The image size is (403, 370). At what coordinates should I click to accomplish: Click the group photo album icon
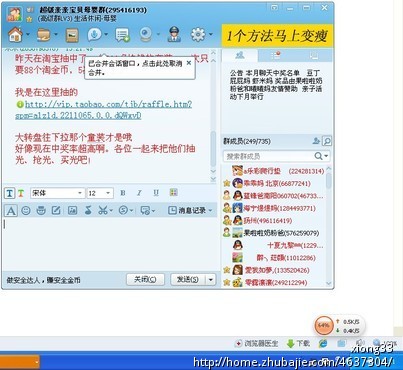pos(72,35)
